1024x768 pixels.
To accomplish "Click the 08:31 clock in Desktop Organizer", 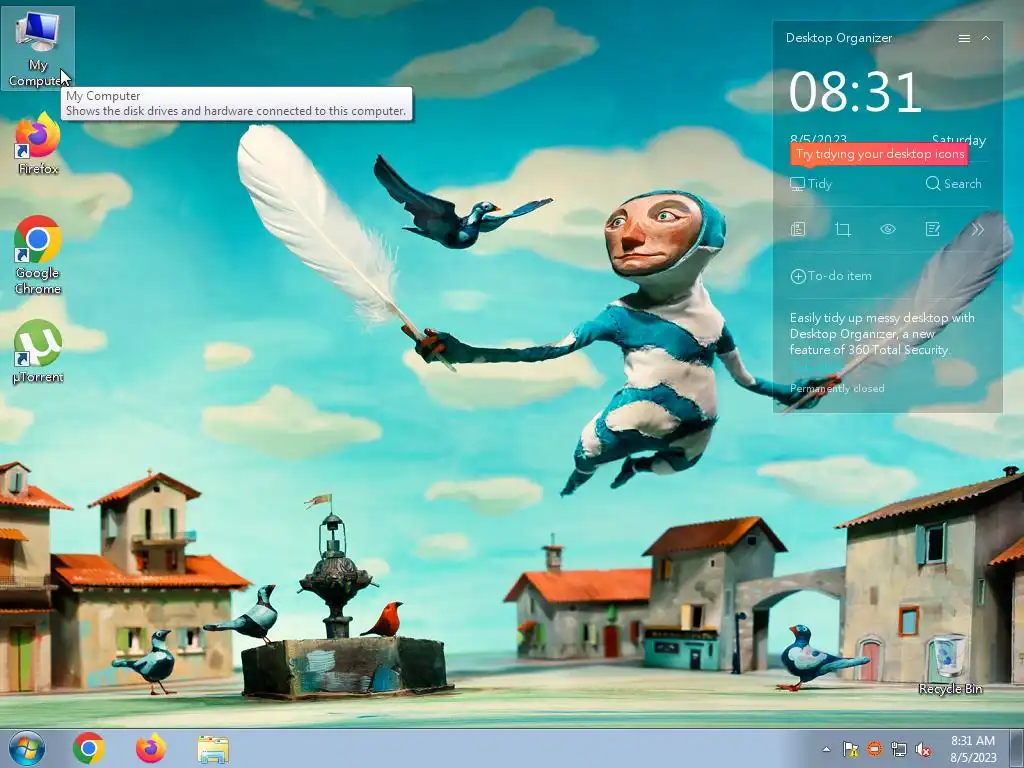I will (x=855, y=92).
